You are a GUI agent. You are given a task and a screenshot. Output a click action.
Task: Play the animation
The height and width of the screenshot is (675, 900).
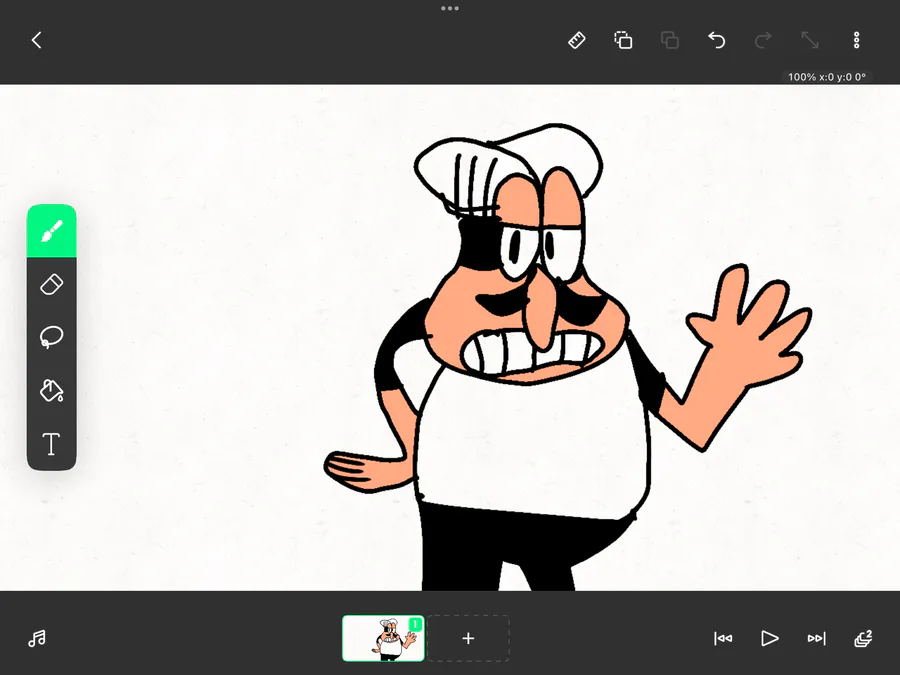[770, 638]
